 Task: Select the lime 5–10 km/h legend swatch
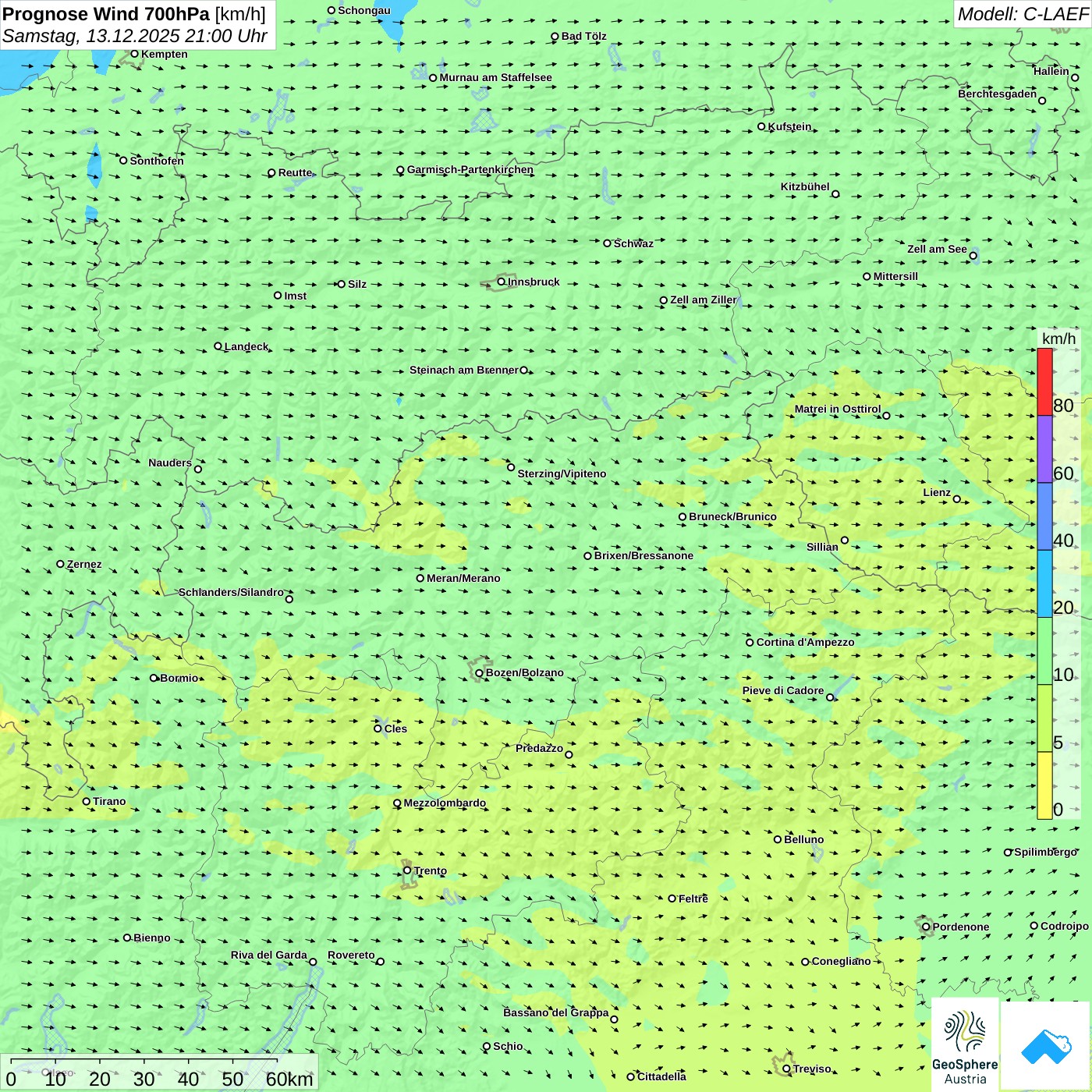click(1044, 718)
